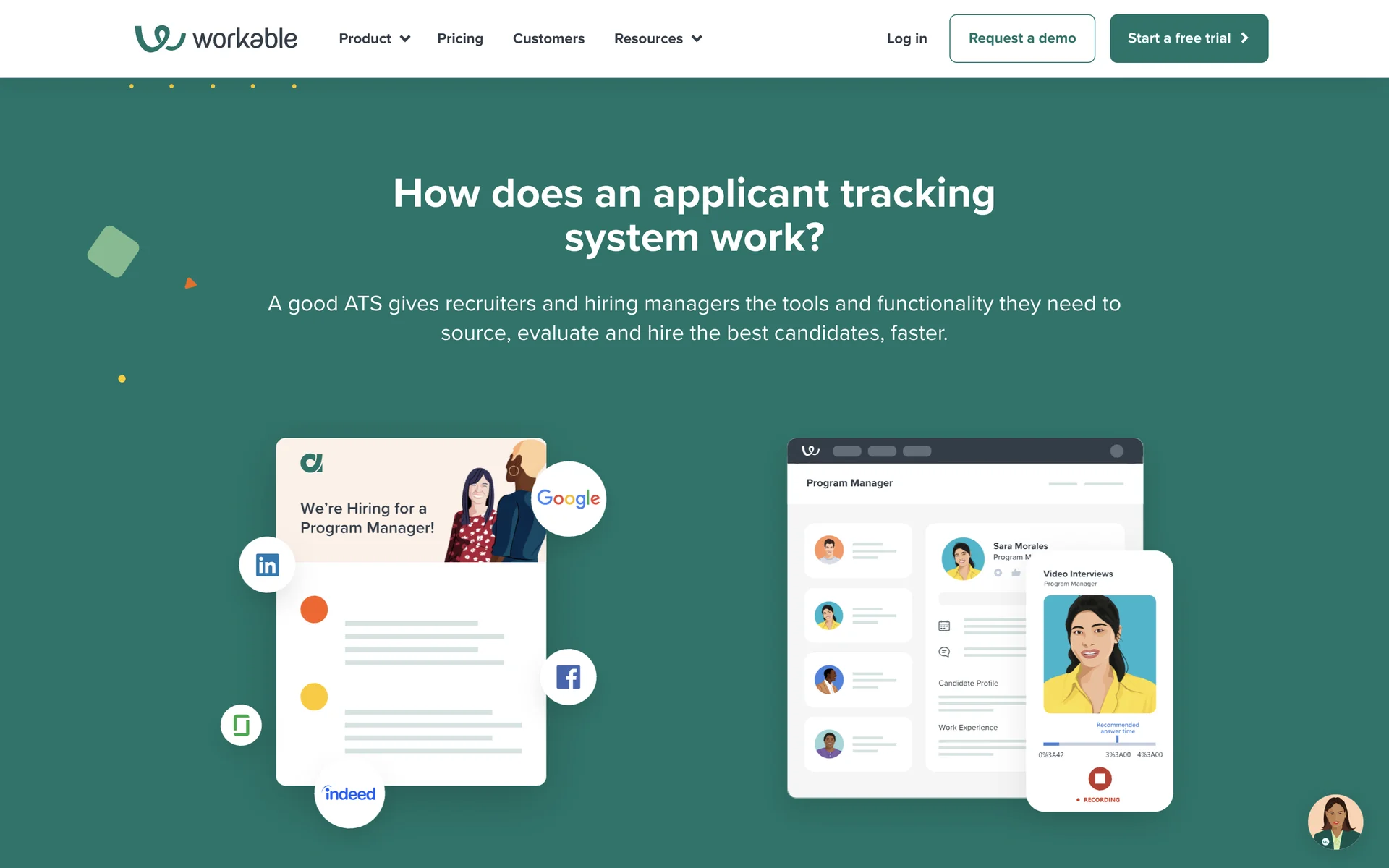This screenshot has height=868, width=1389.
Task: Open the Pricing page
Action: coord(460,38)
